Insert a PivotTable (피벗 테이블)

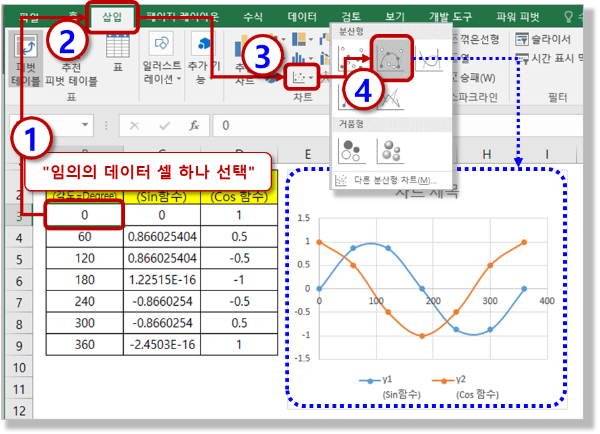25,59
